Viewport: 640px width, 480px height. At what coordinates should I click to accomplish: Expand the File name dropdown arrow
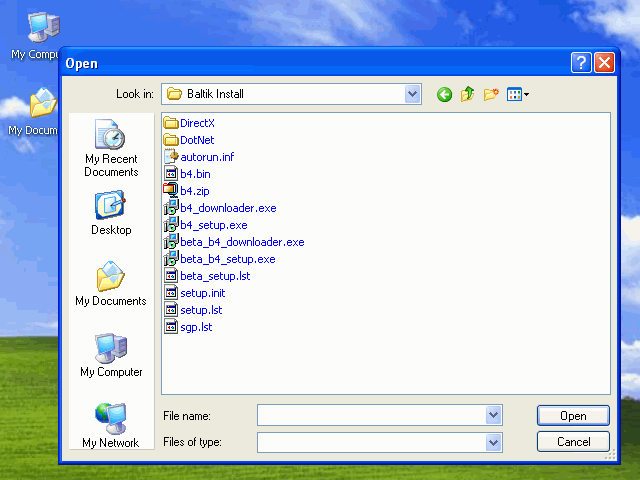pyautogui.click(x=493, y=415)
